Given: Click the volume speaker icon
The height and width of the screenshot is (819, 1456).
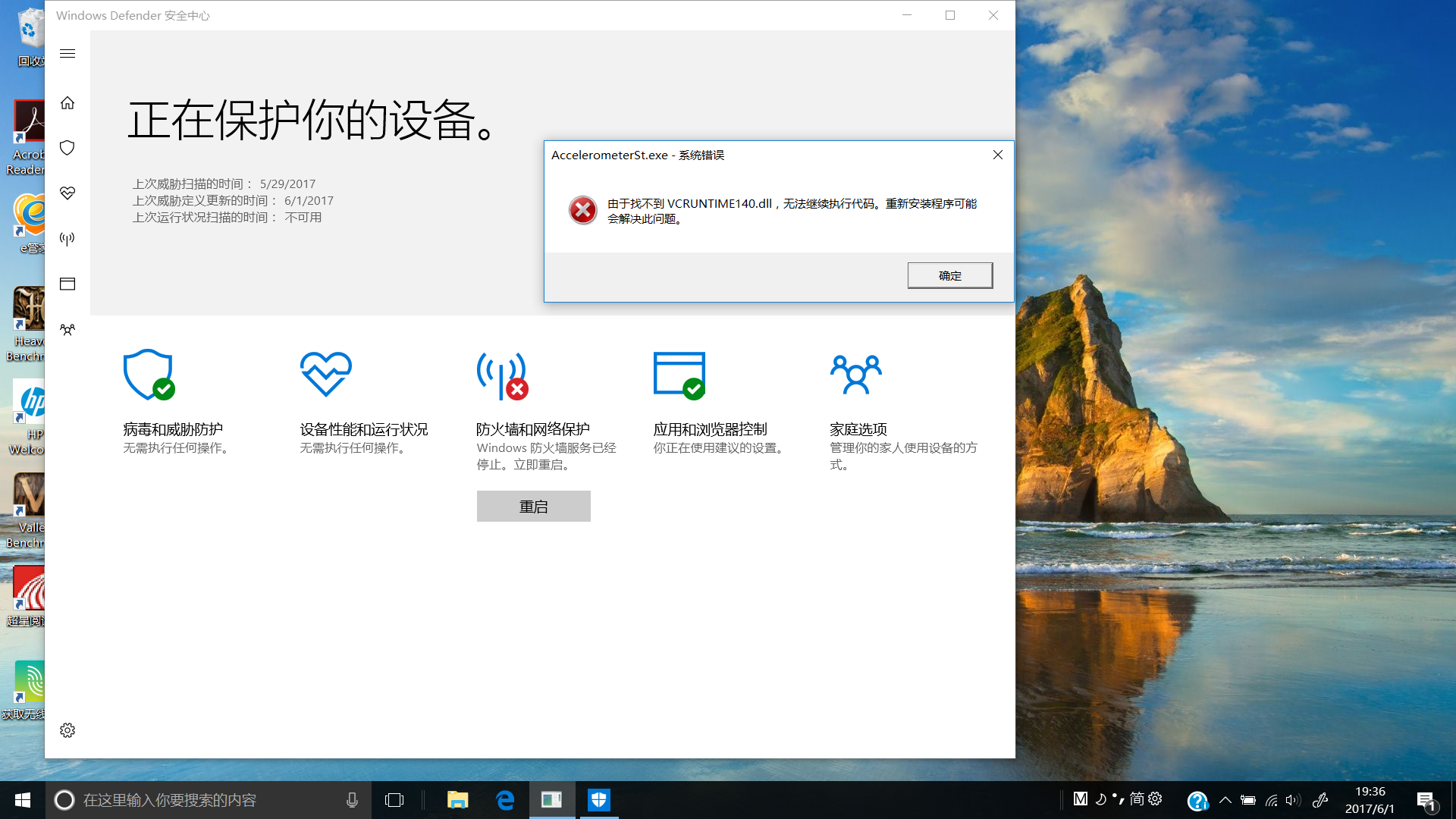Looking at the screenshot, I should point(1294,800).
